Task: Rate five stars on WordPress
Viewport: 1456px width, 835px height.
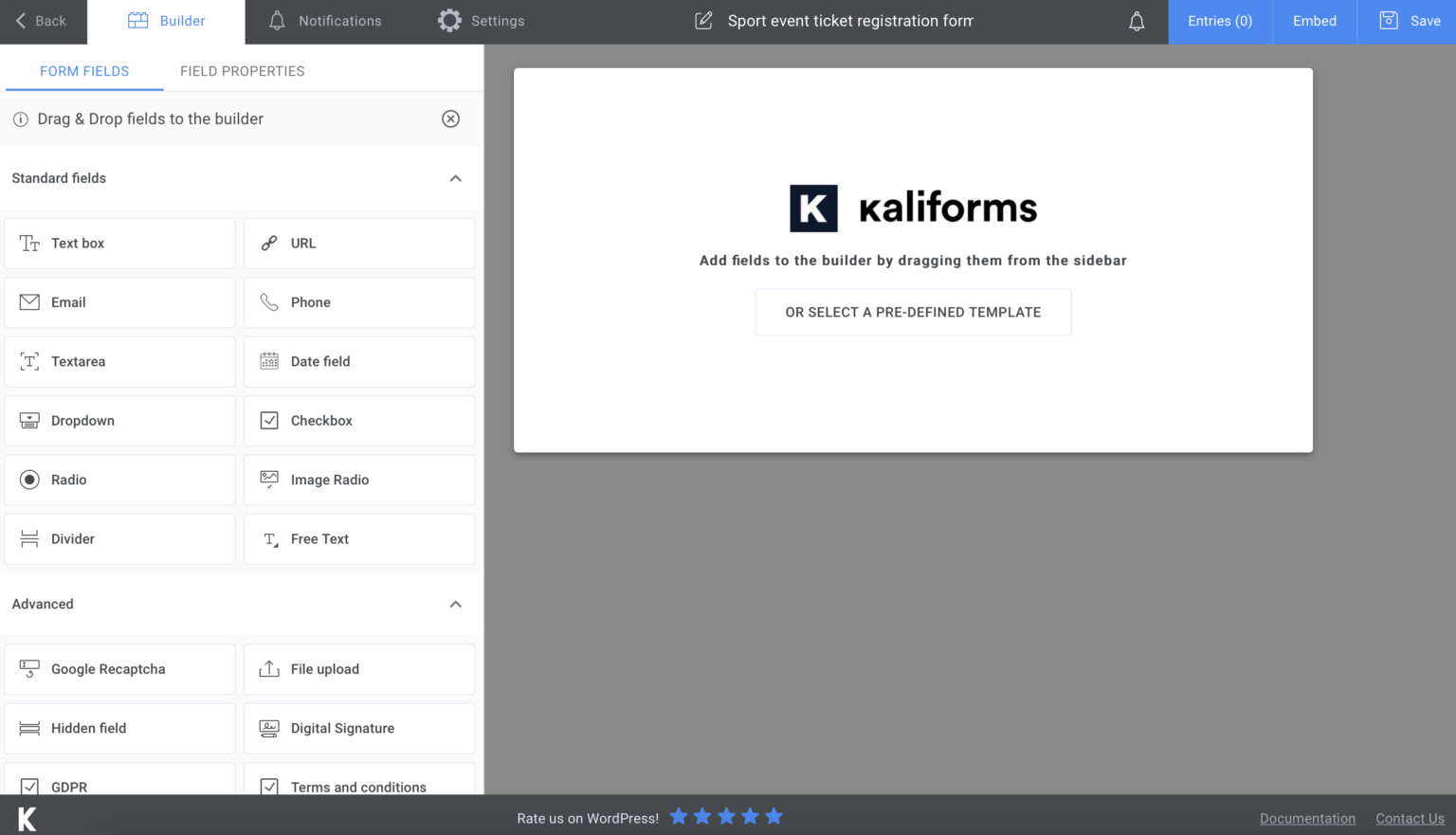Action: 774,816
